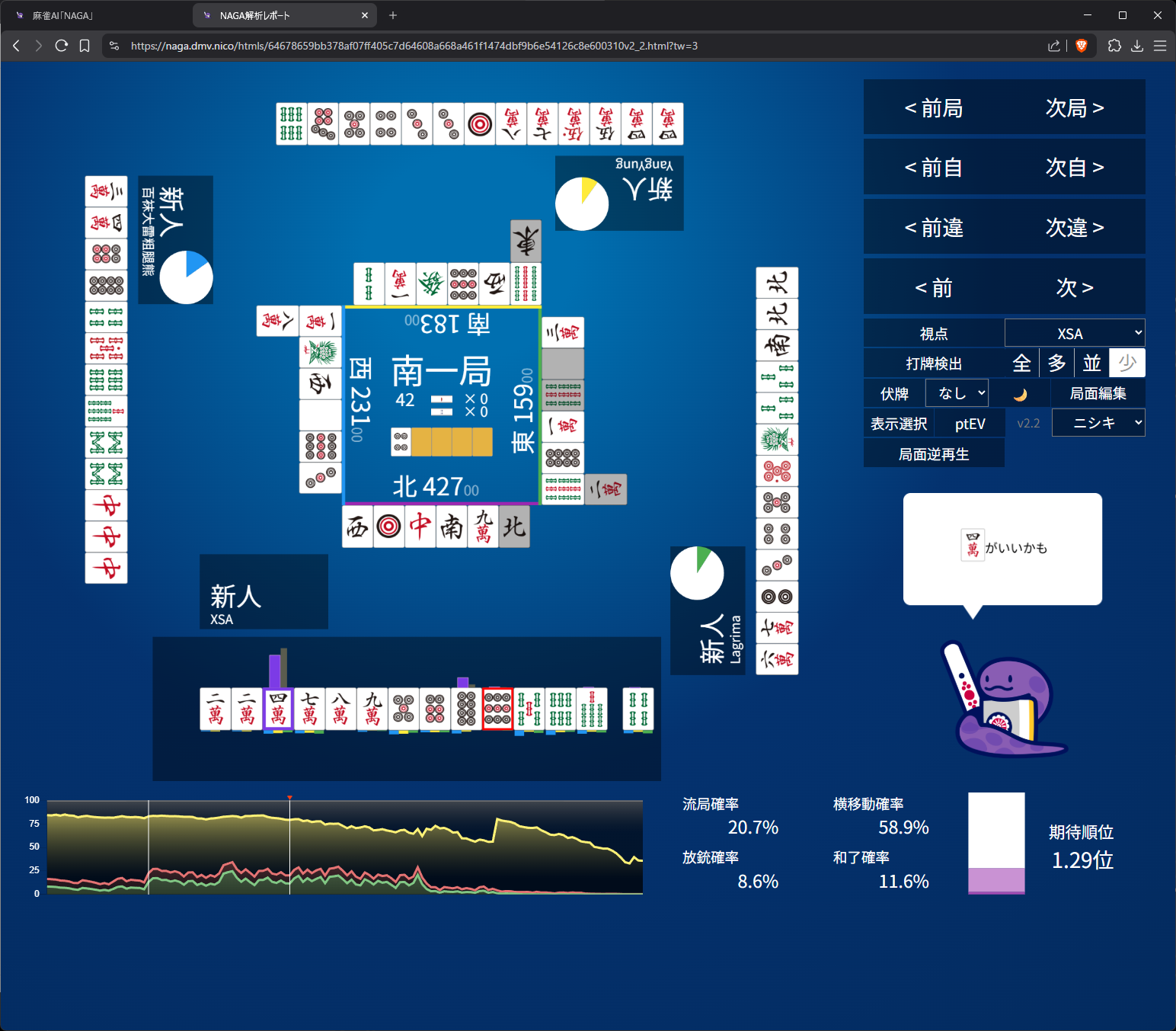The image size is (1176, 1031).
Task: Select the highlighted 四萬 tile in hand
Action: click(x=278, y=709)
